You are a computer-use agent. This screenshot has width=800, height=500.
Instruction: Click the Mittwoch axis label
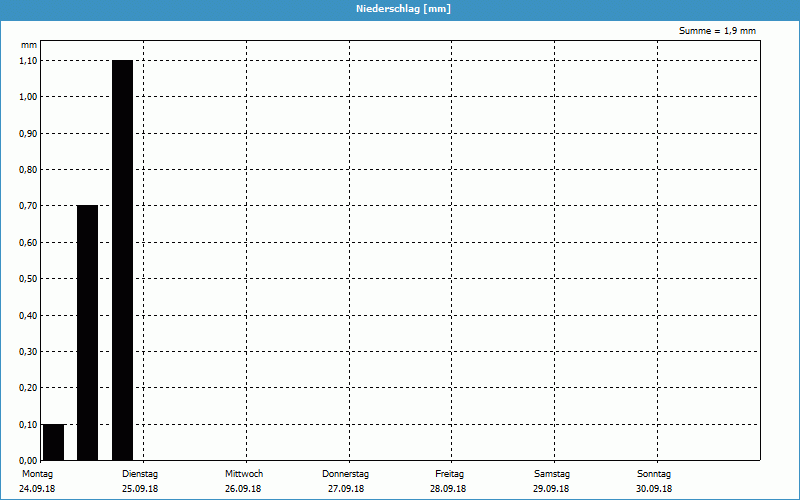click(x=244, y=474)
